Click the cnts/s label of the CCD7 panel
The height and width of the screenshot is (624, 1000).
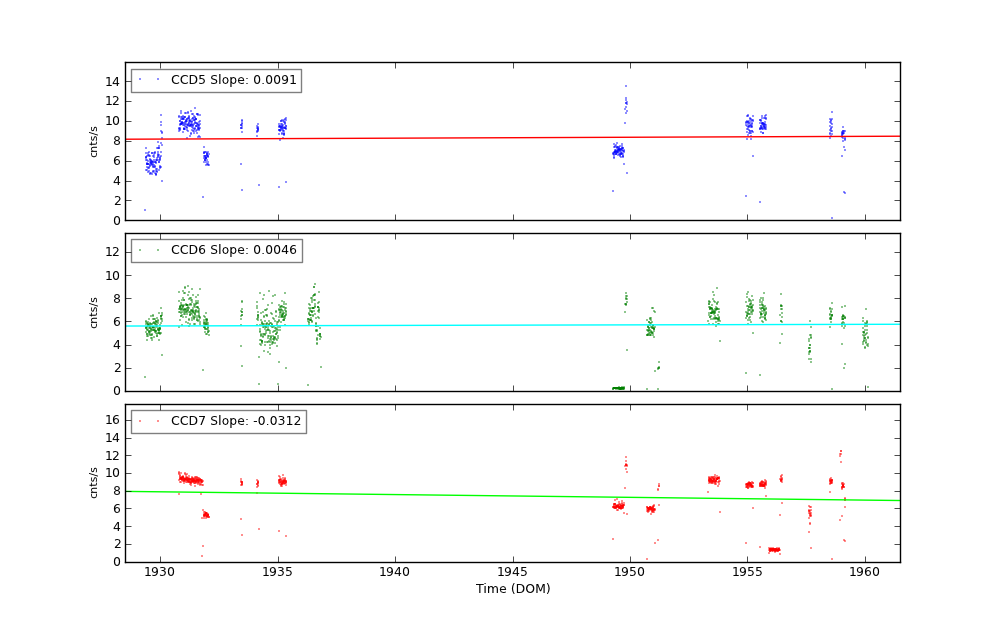tap(94, 482)
